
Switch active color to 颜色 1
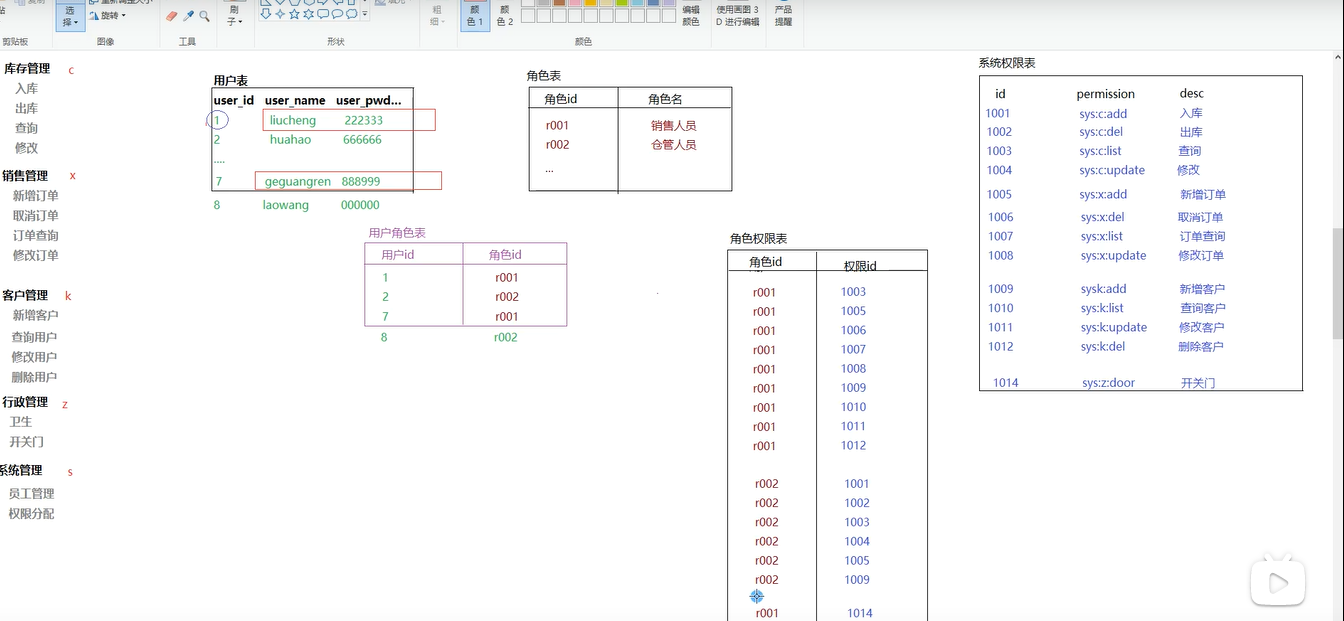pyautogui.click(x=475, y=15)
